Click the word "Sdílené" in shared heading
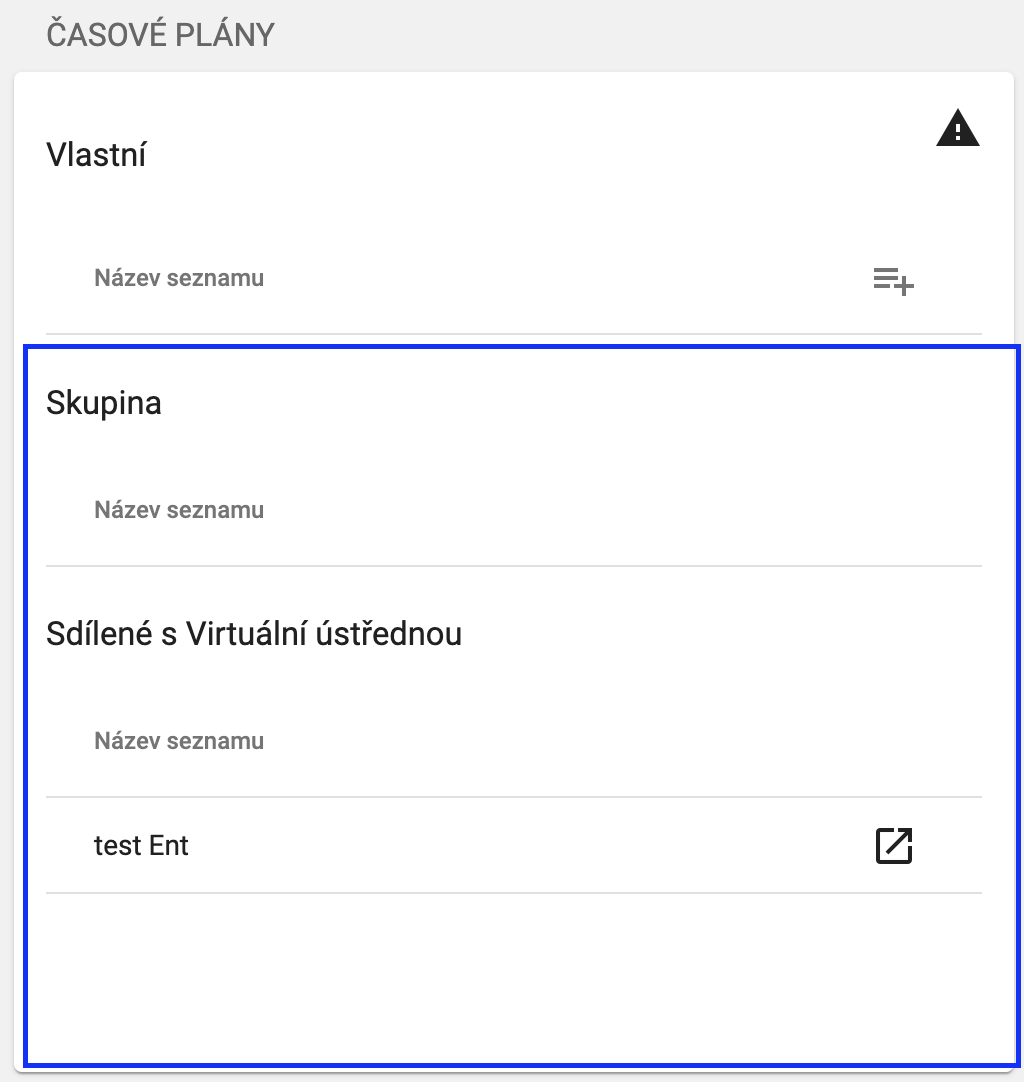This screenshot has width=1024, height=1082. click(x=99, y=635)
